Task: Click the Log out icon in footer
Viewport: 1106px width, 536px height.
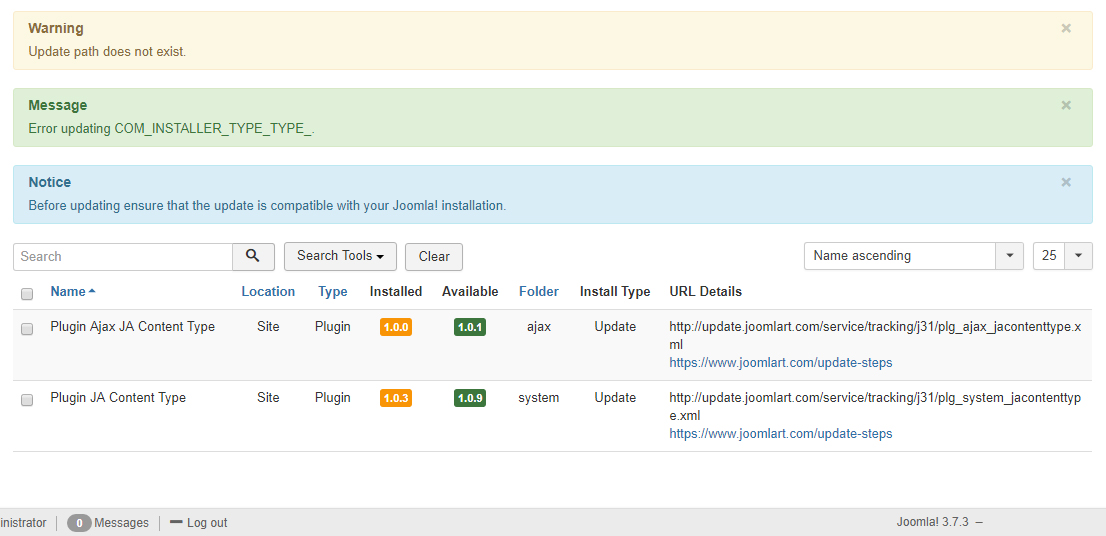Action: 176,522
